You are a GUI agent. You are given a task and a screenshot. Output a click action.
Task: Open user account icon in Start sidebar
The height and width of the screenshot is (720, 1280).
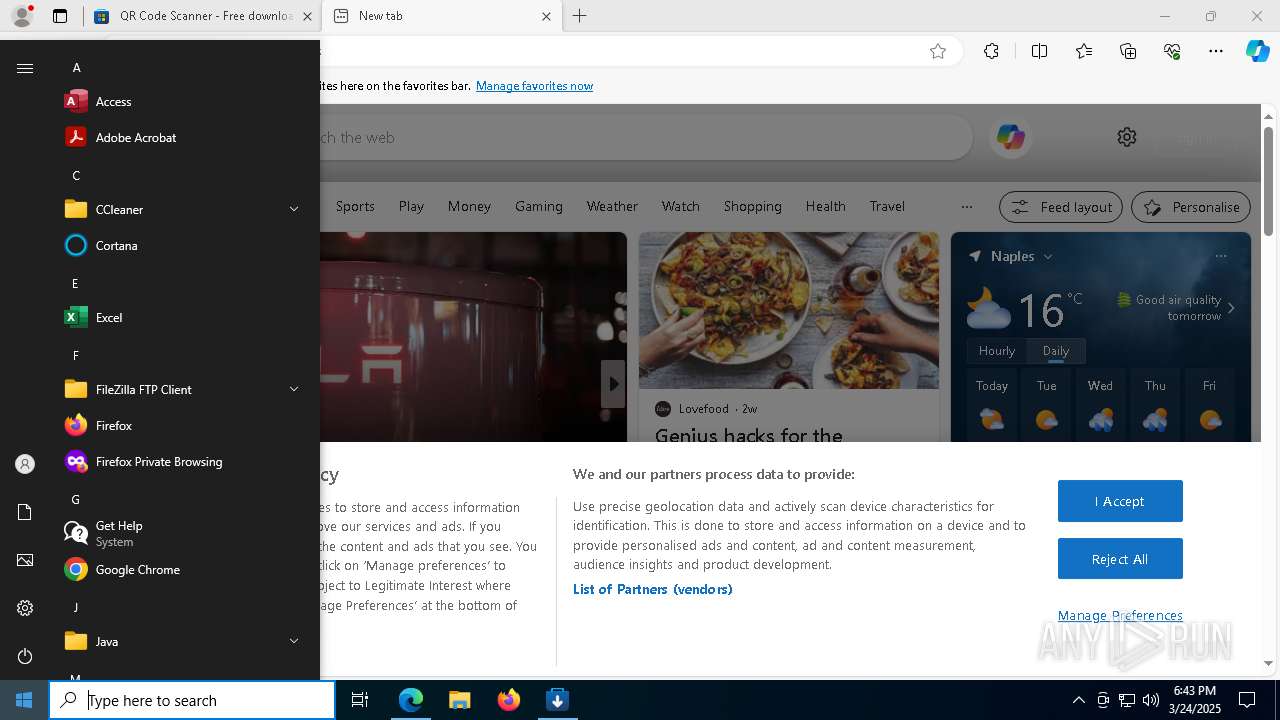(x=25, y=464)
